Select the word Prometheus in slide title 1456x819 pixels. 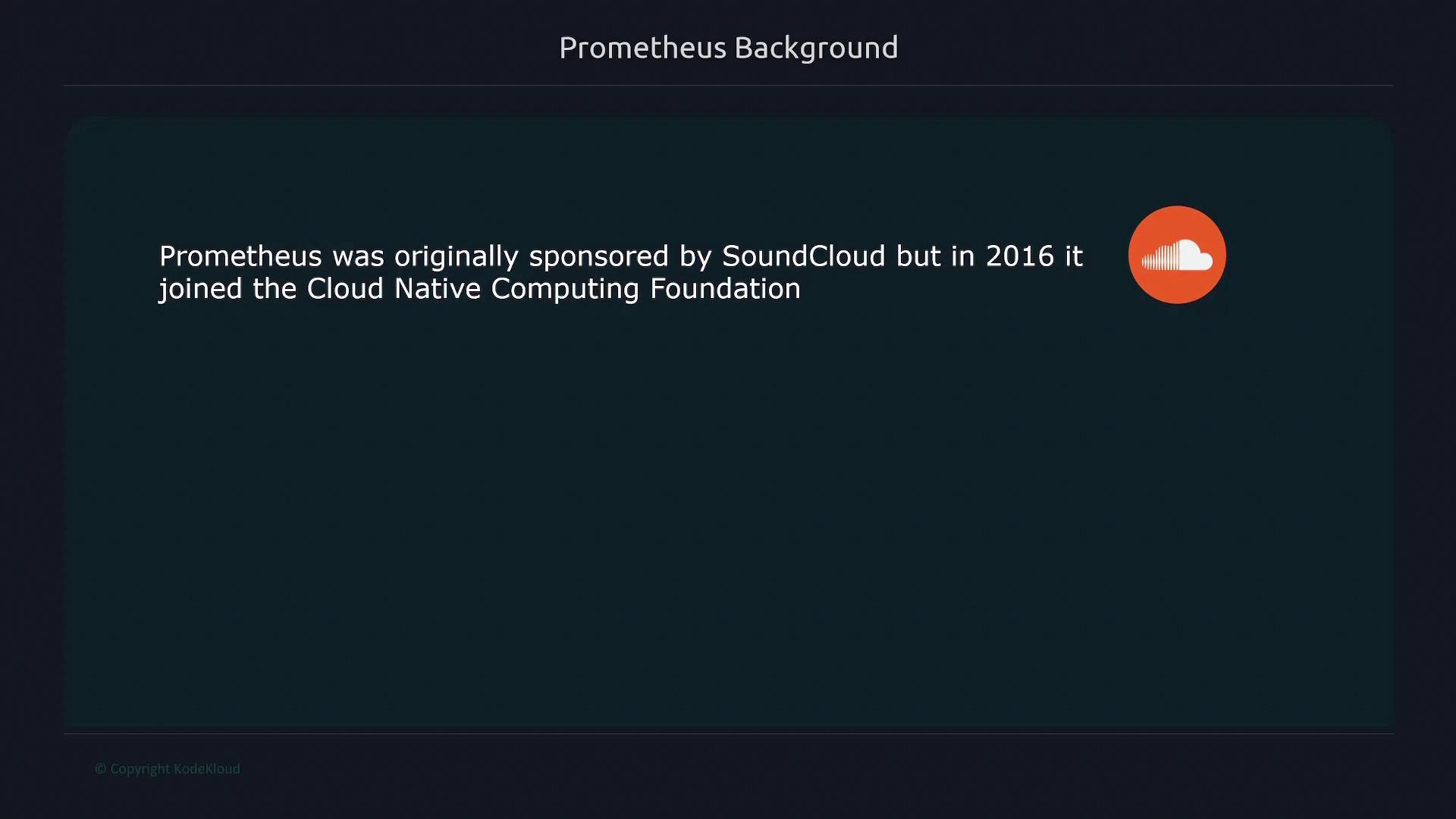[x=642, y=48]
